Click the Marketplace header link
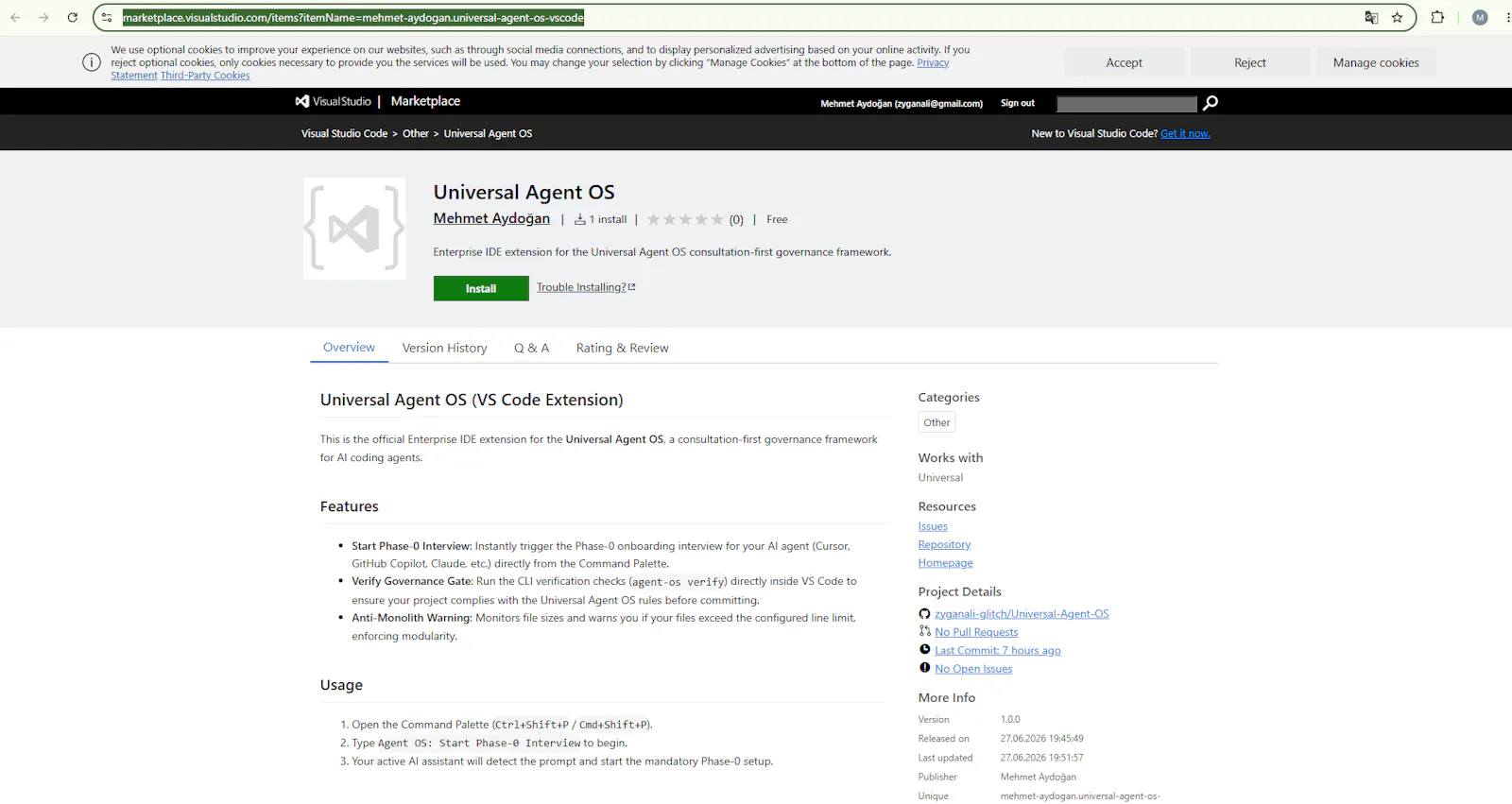This screenshot has height=804, width=1512. click(425, 101)
